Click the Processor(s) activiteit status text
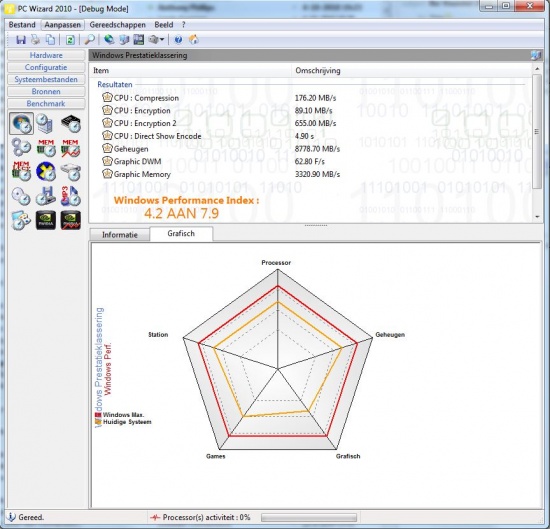Screen dimensions: 550x529 point(206,517)
